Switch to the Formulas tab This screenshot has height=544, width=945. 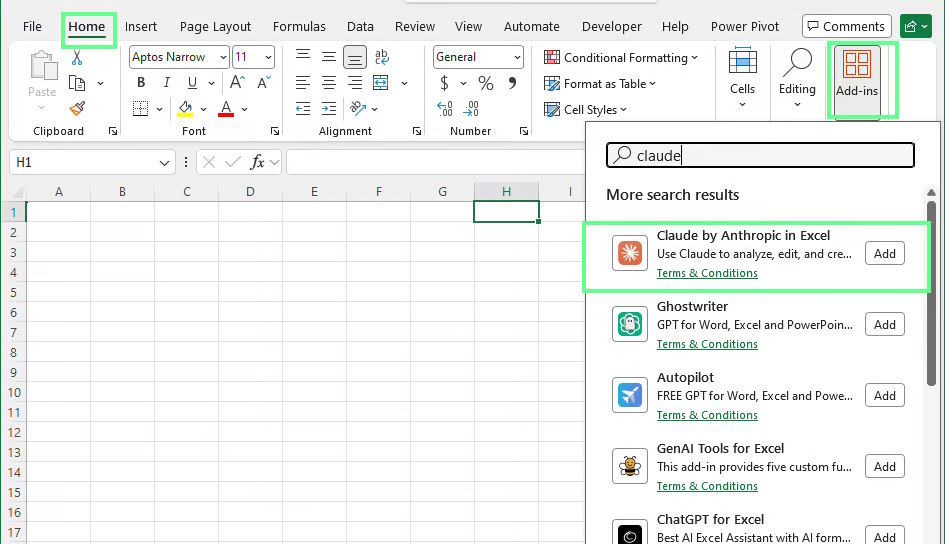299,27
